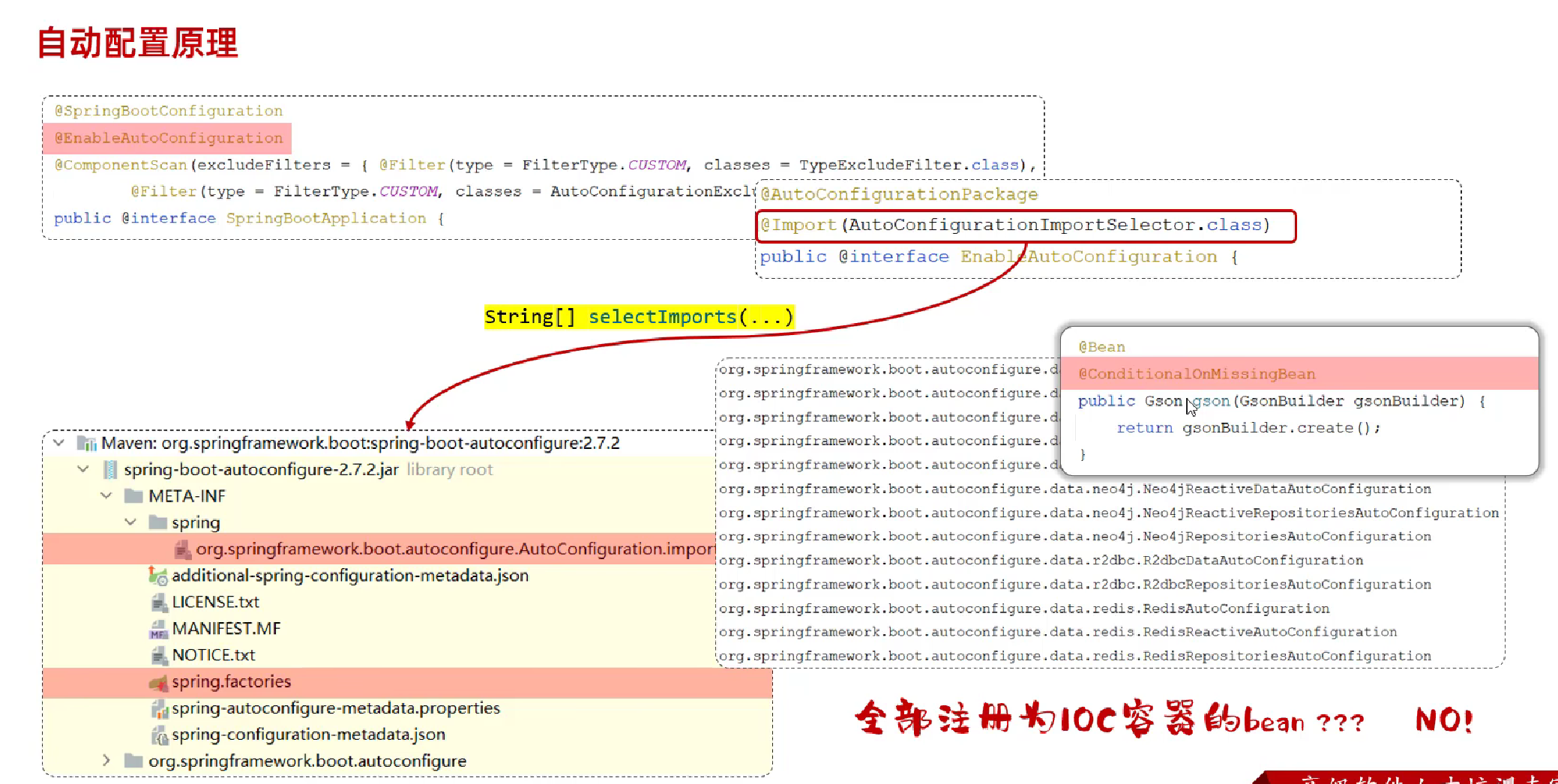The image size is (1558, 784).
Task: Click the spring-autoconfigure-metadata.properties file icon
Action: point(159,708)
